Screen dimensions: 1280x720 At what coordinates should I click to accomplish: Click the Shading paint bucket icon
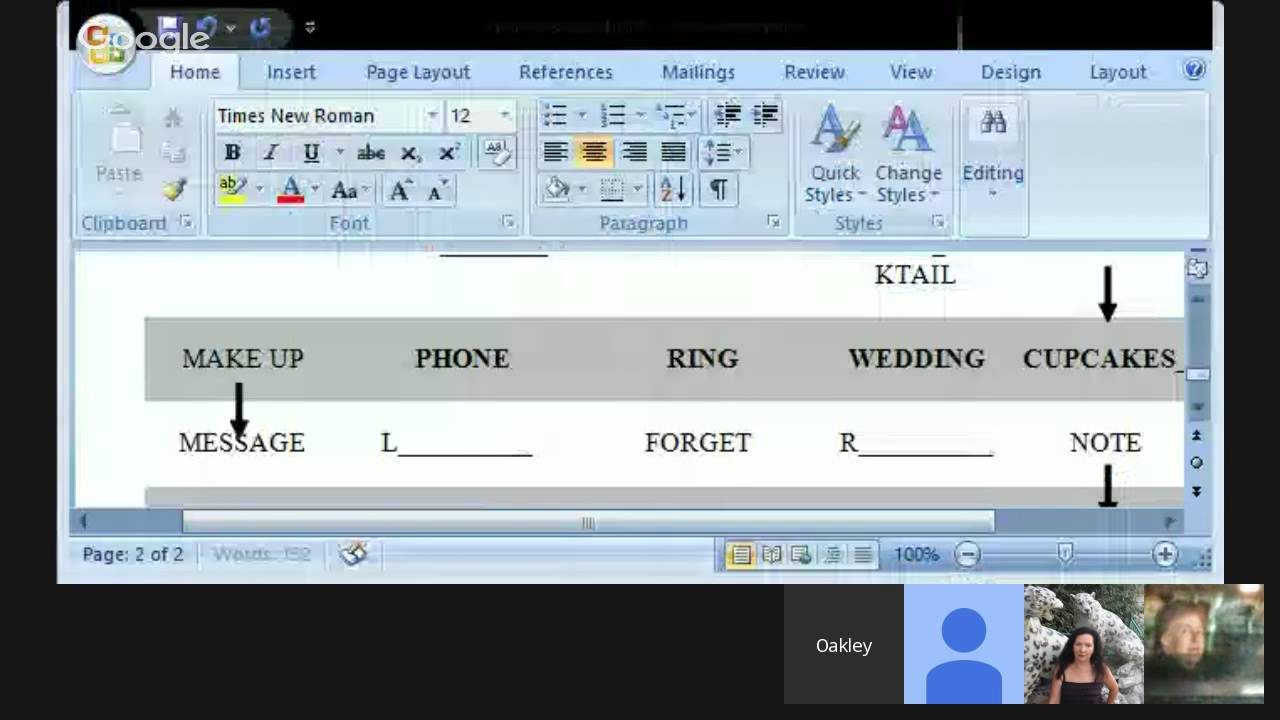pos(557,189)
